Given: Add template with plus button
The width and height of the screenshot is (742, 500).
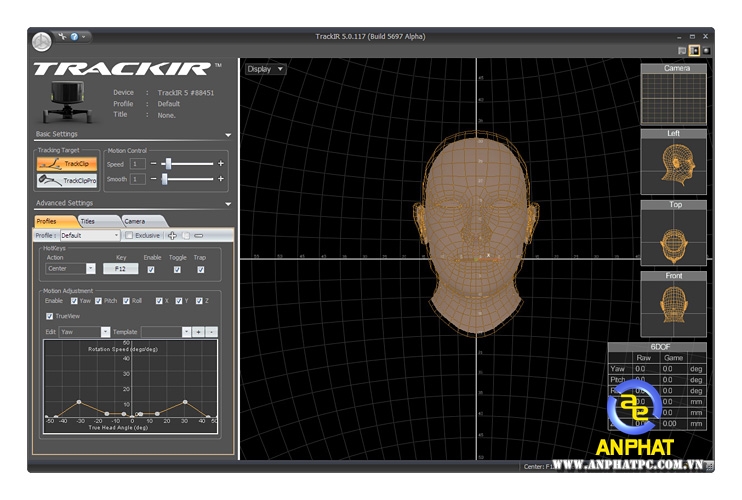Looking at the screenshot, I should (x=199, y=332).
